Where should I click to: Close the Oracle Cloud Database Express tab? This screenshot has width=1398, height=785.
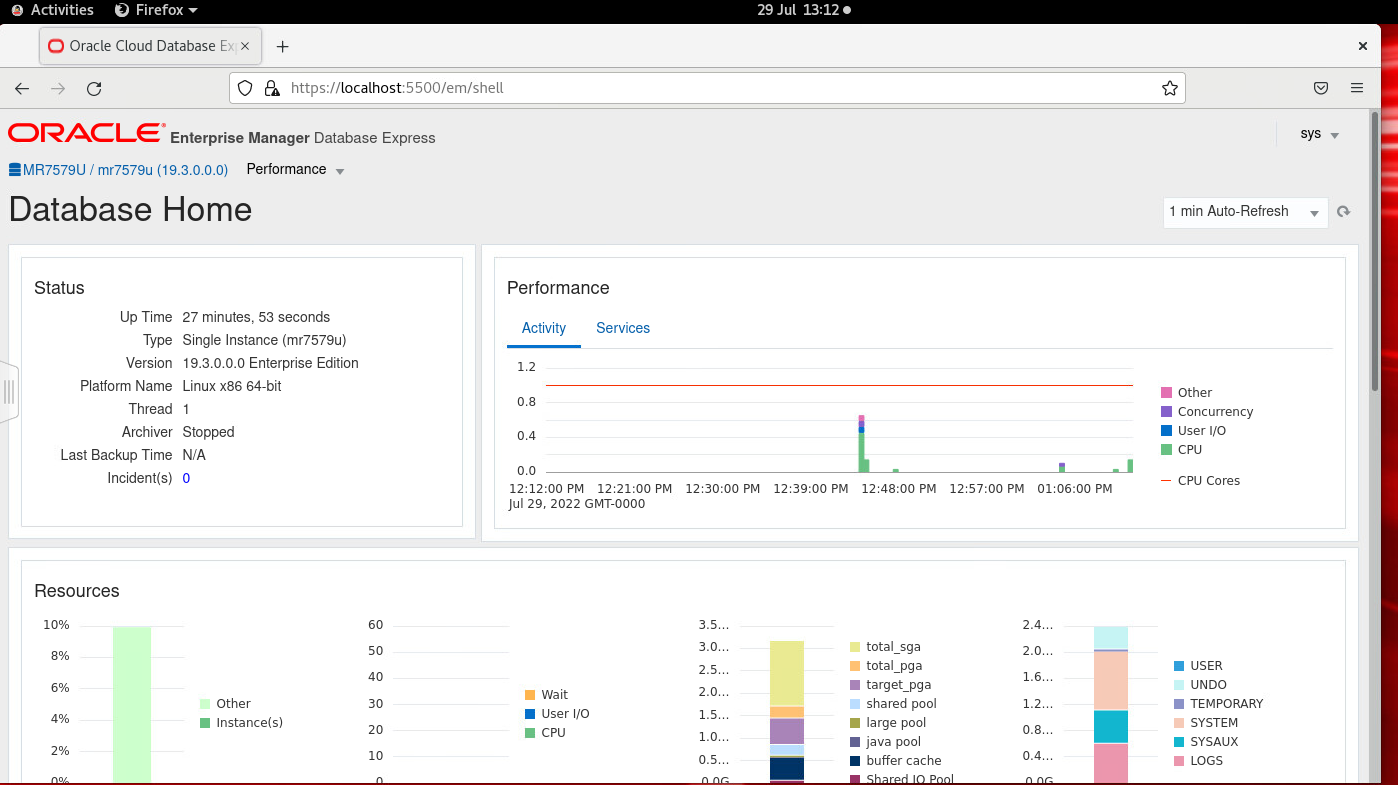click(x=245, y=46)
